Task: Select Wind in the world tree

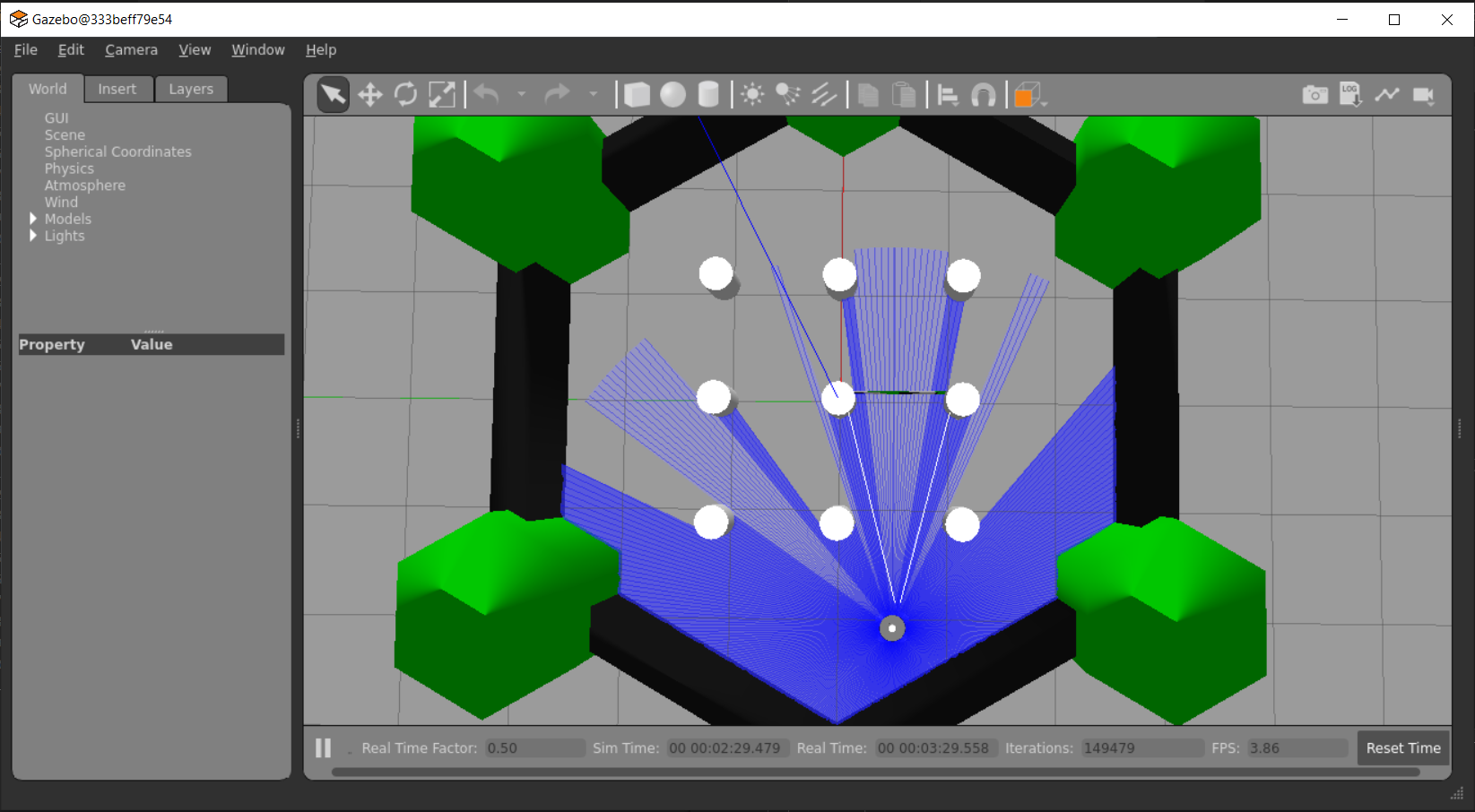Action: [61, 203]
